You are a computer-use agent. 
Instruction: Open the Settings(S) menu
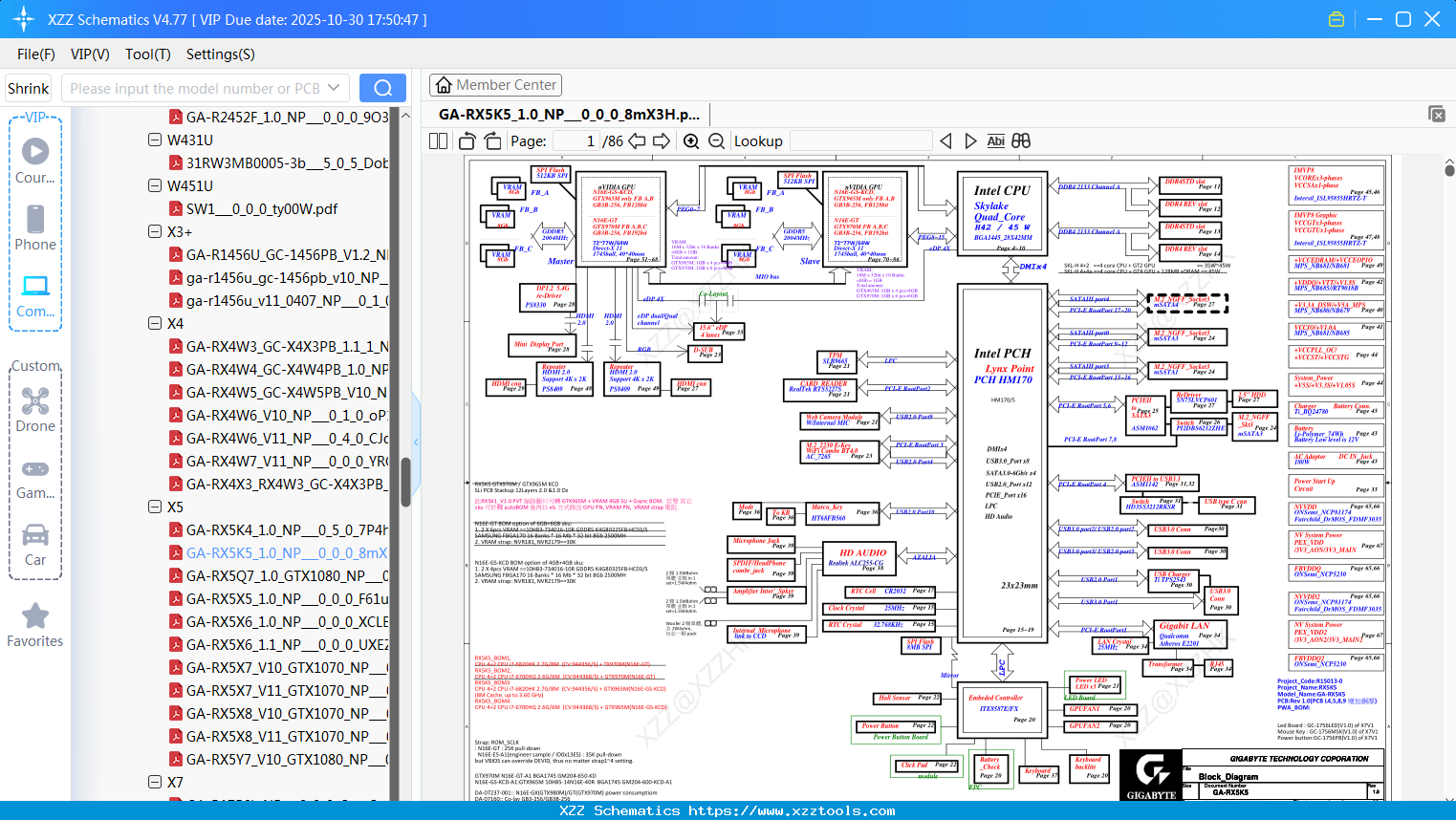pos(221,54)
